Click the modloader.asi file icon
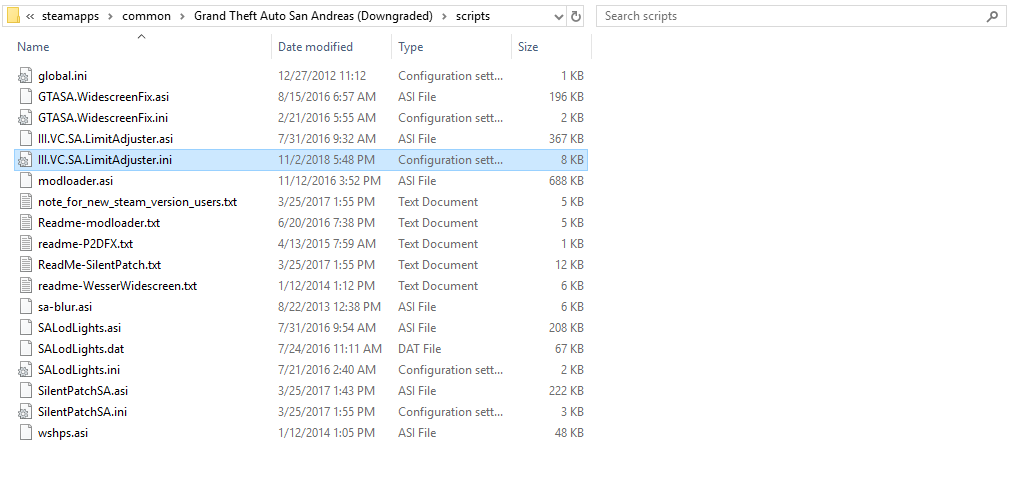1014x500 pixels. click(25, 181)
